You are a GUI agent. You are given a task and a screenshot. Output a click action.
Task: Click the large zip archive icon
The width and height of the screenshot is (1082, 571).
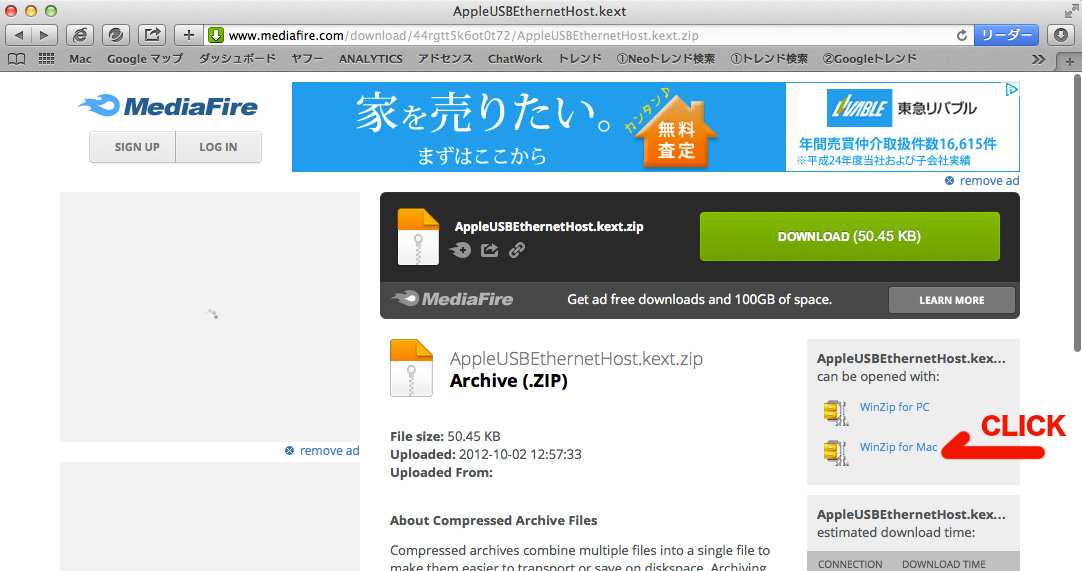point(411,368)
